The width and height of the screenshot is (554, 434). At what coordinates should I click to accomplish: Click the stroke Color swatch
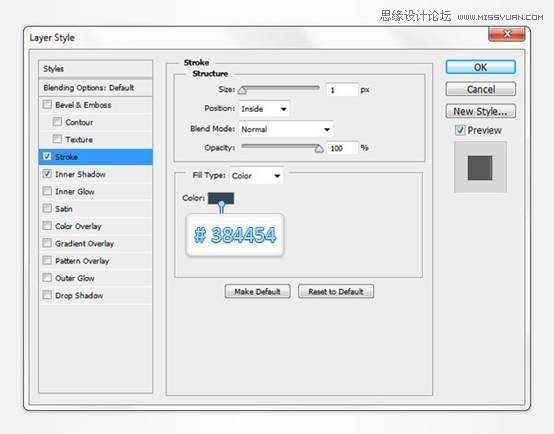pyautogui.click(x=221, y=198)
